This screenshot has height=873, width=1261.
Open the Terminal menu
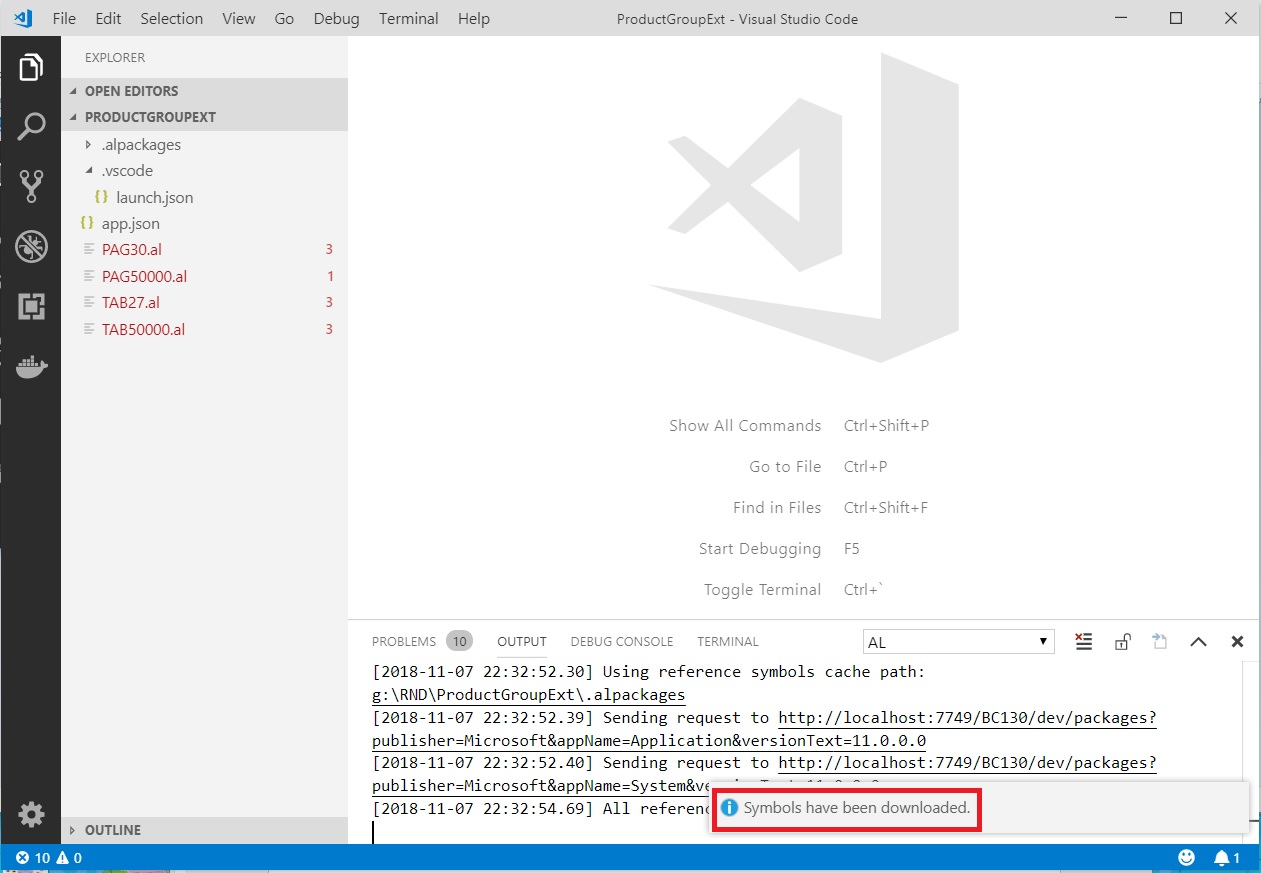coord(408,18)
